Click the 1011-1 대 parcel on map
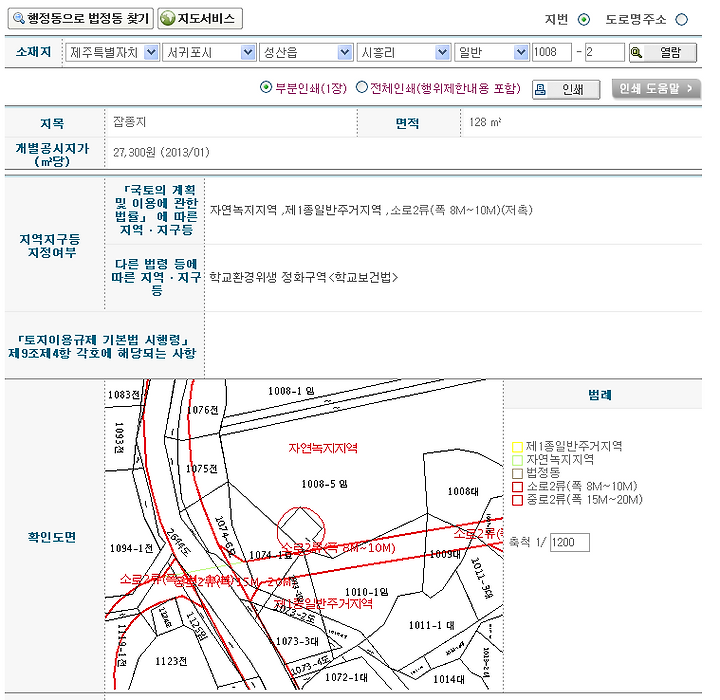This screenshot has width=720, height=700. [431, 625]
